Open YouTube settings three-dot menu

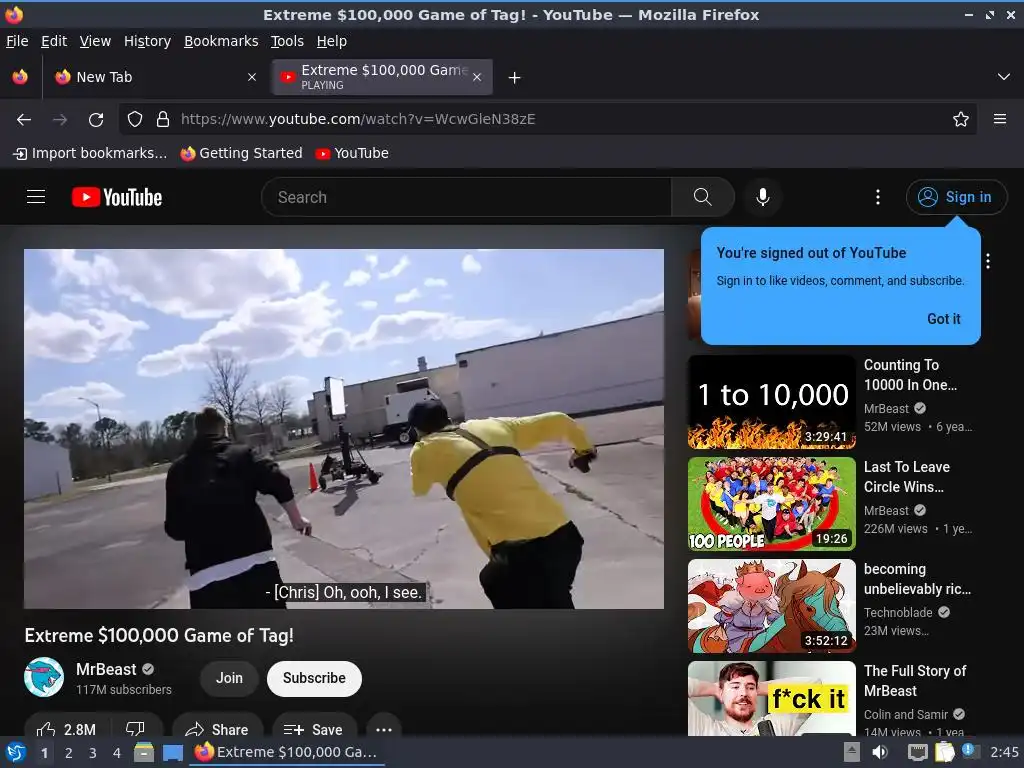click(x=878, y=197)
